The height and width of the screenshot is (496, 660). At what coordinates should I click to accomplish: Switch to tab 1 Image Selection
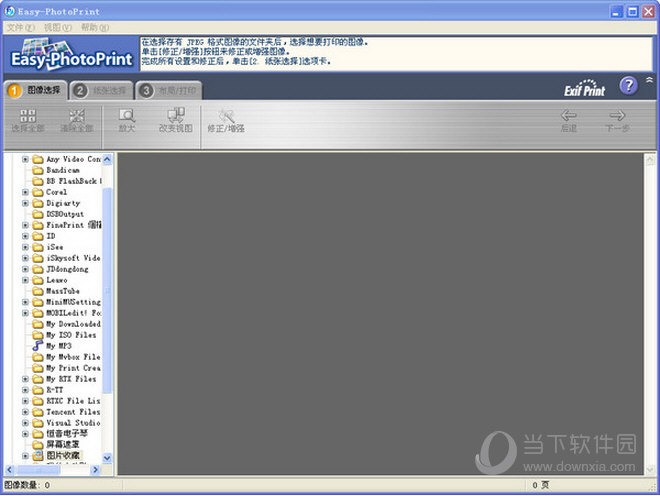pyautogui.click(x=36, y=90)
